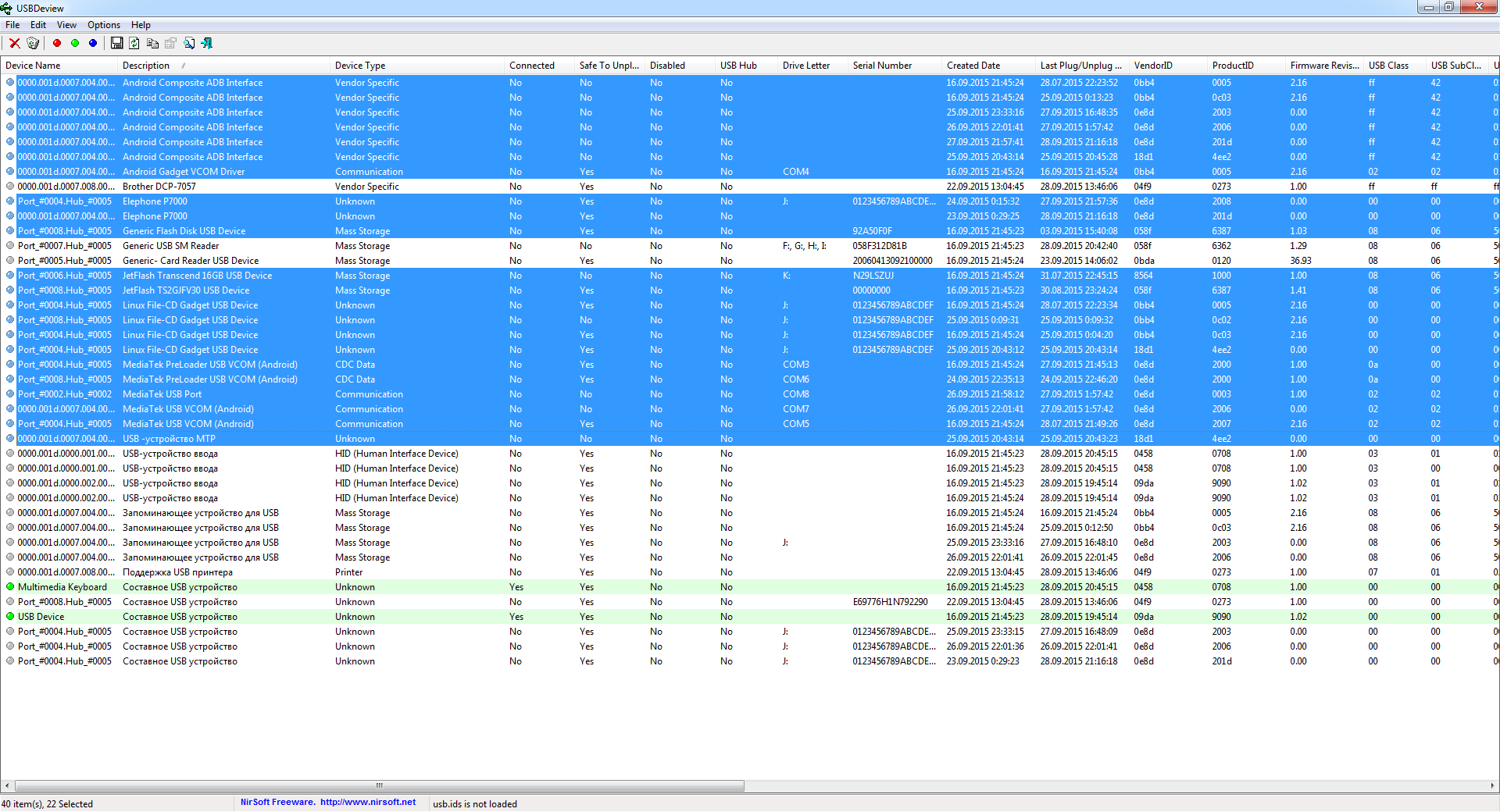Screen dimensions: 1500x812
Task: Click the red circle disconnect icon
Action: point(57,44)
